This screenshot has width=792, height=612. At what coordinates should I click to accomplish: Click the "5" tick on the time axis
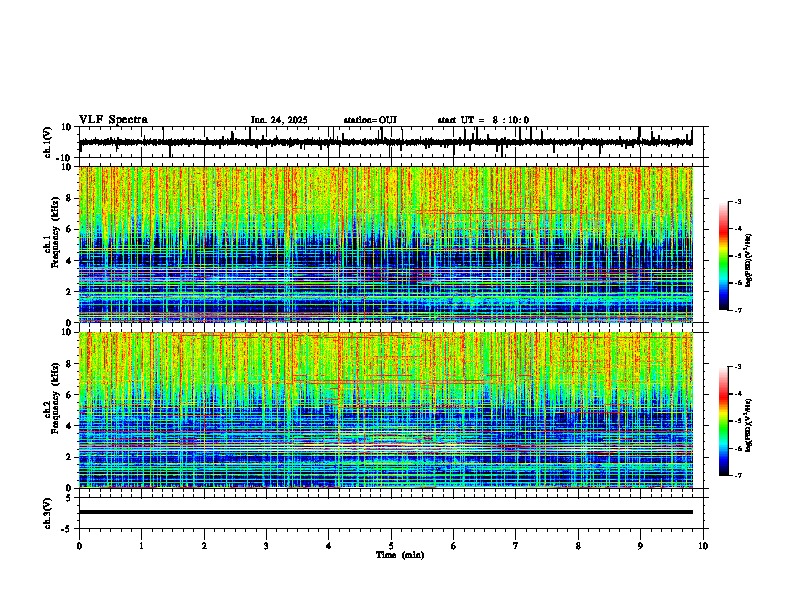click(391, 546)
